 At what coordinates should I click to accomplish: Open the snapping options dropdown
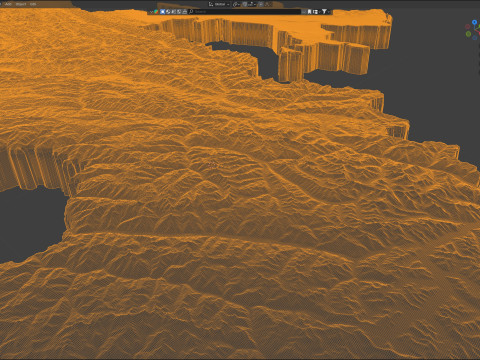(x=252, y=4)
